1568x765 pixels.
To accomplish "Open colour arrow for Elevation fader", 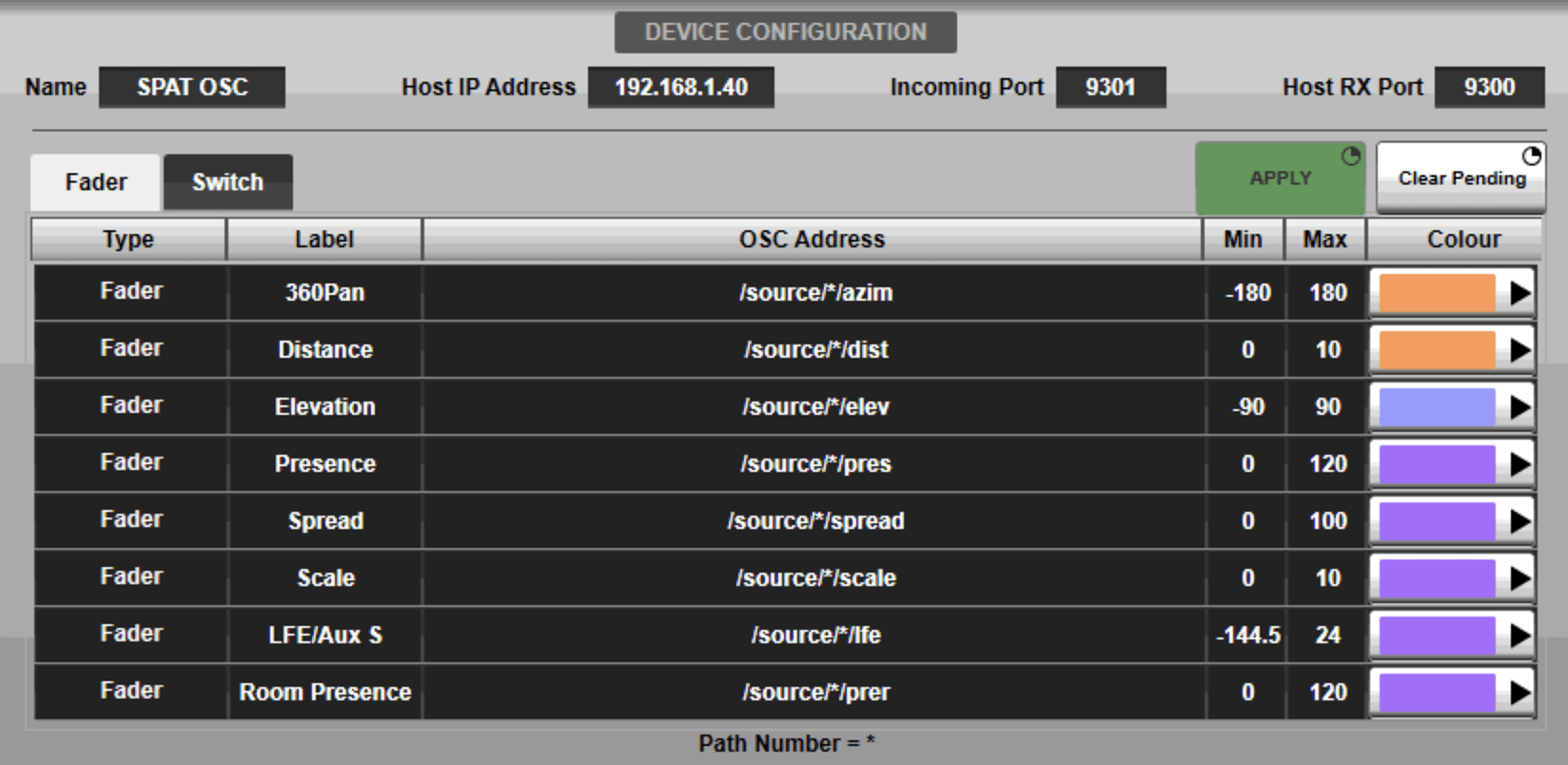I will click(1519, 407).
